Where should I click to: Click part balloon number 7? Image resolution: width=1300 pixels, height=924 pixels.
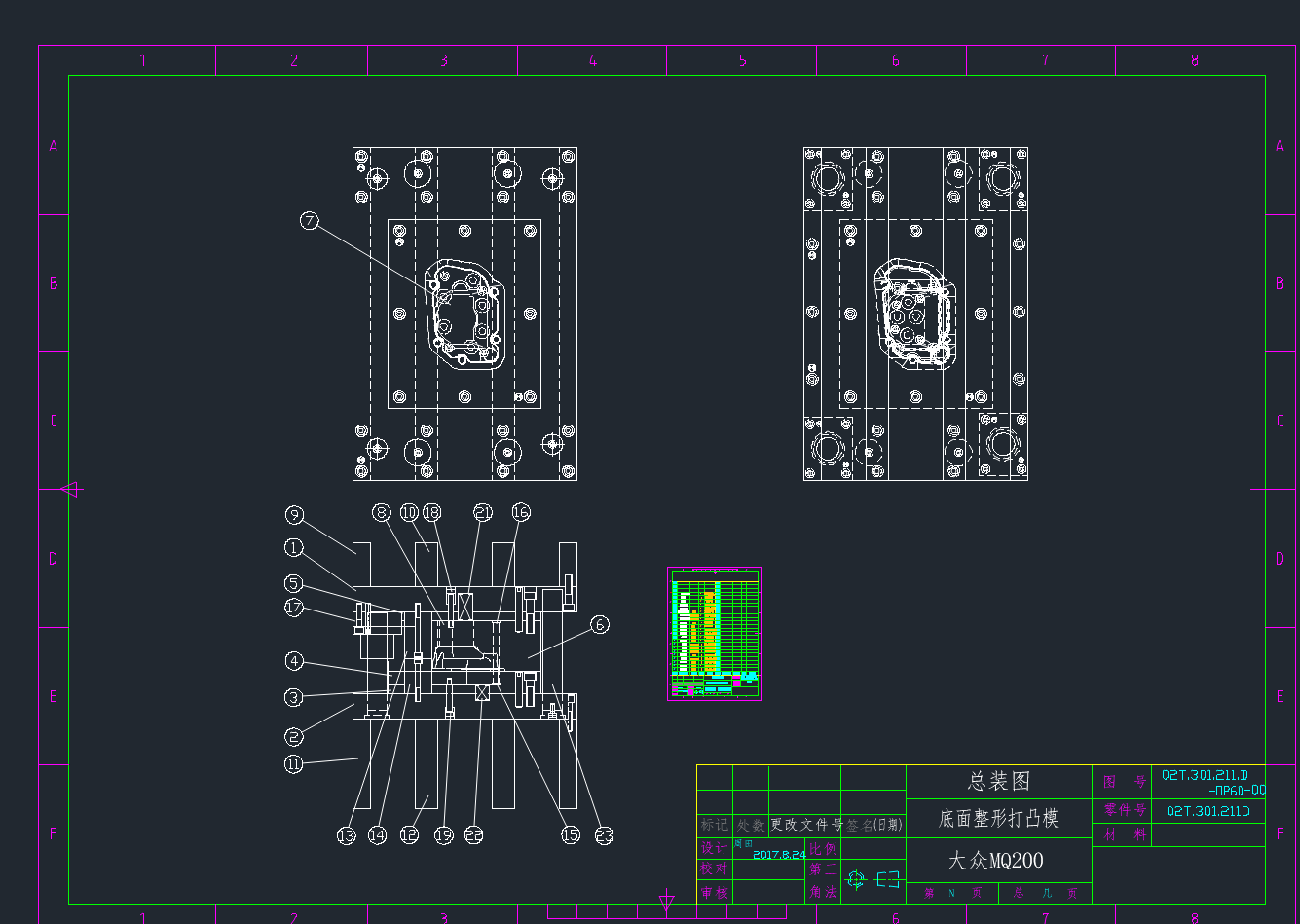[310, 221]
